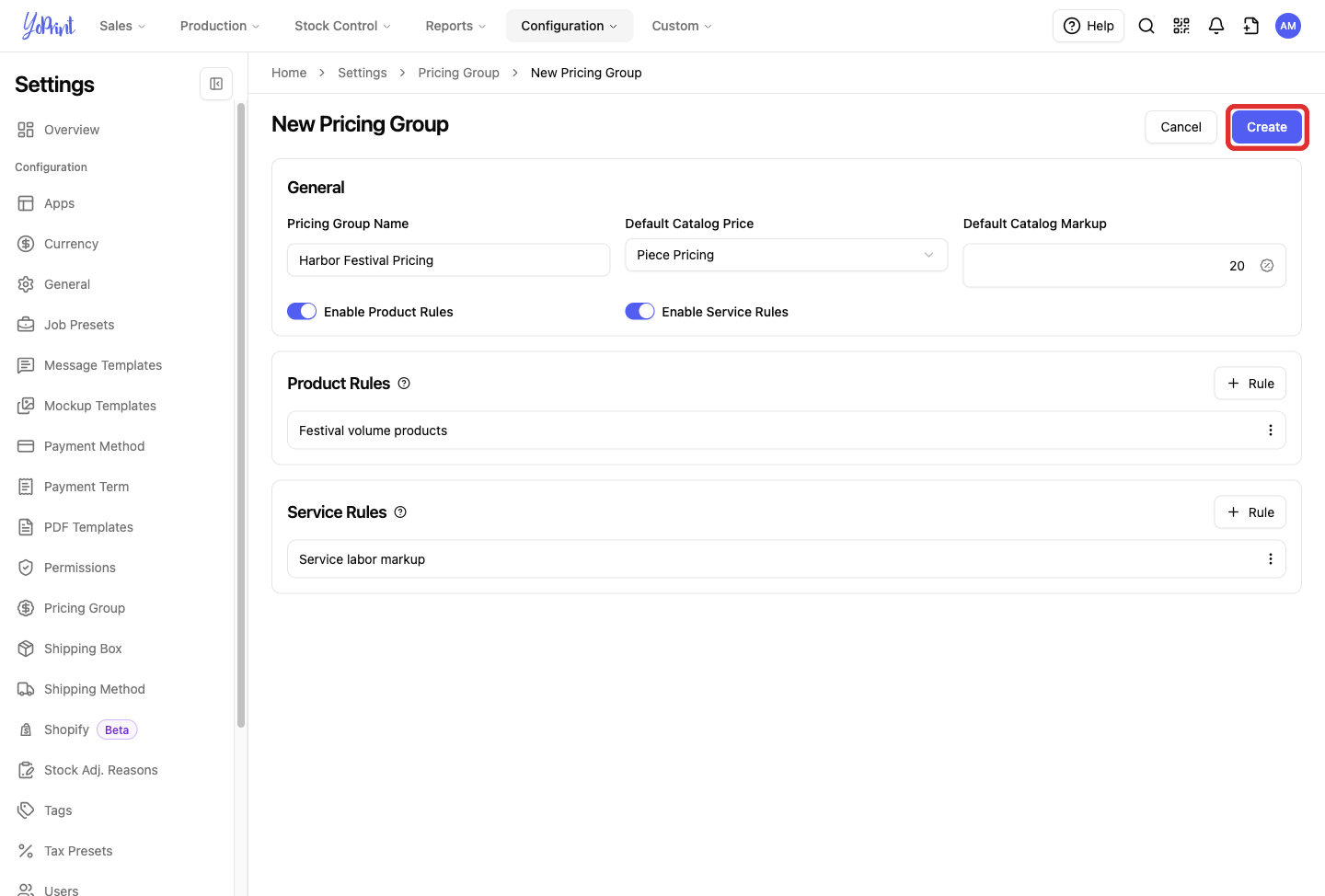Open the QR code scanner icon
Viewport: 1325px width, 896px height.
click(x=1181, y=26)
